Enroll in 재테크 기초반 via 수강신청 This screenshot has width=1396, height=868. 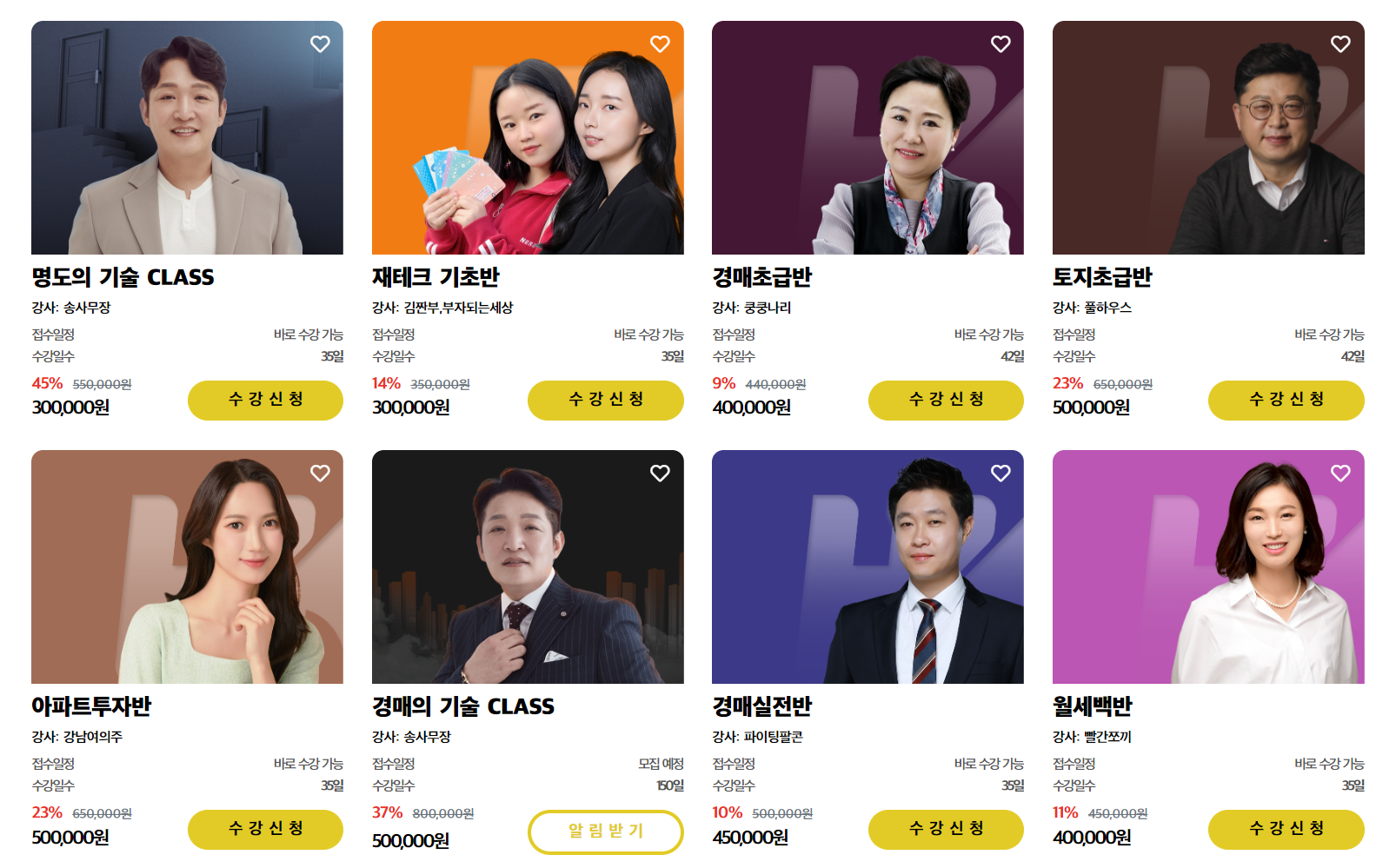pos(606,400)
